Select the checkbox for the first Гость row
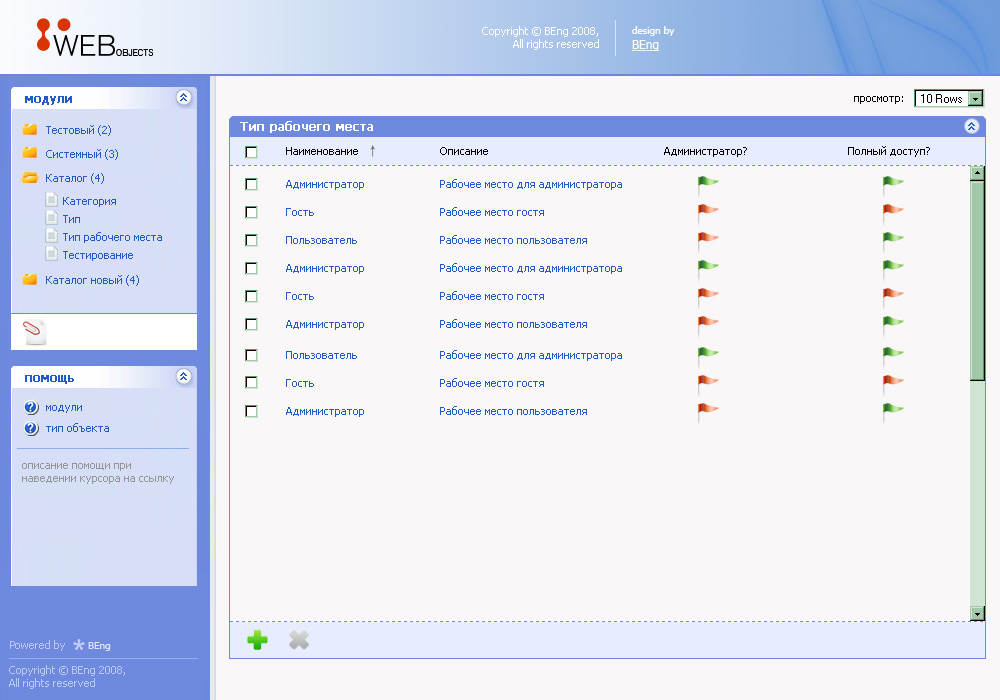Image resolution: width=1000 pixels, height=700 pixels. (251, 212)
